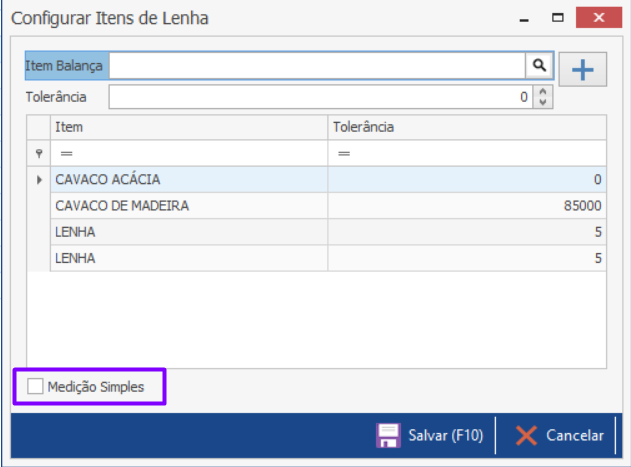Enable the Medição Simples checkbox
The height and width of the screenshot is (467, 631).
coord(35,386)
